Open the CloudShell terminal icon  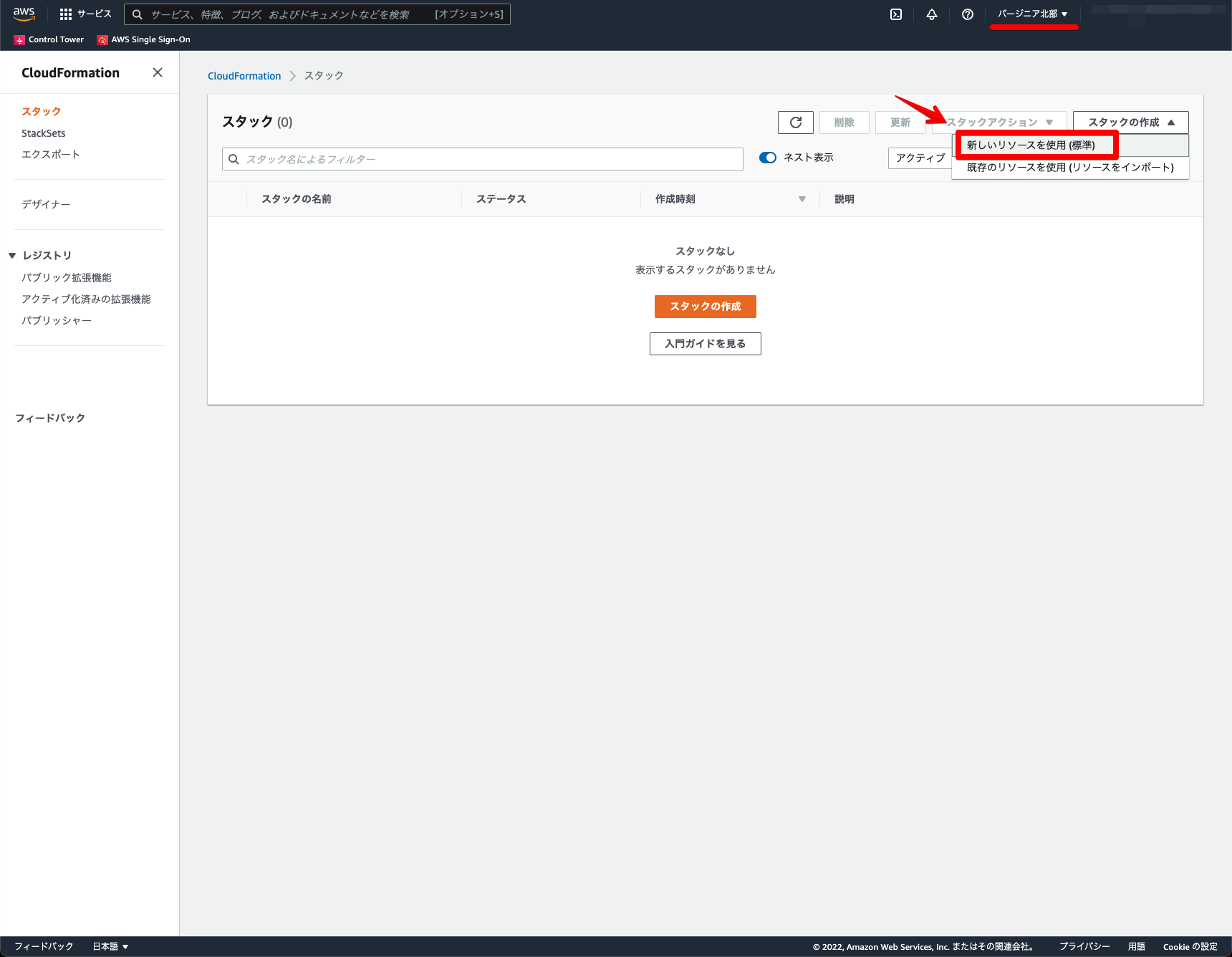(896, 14)
